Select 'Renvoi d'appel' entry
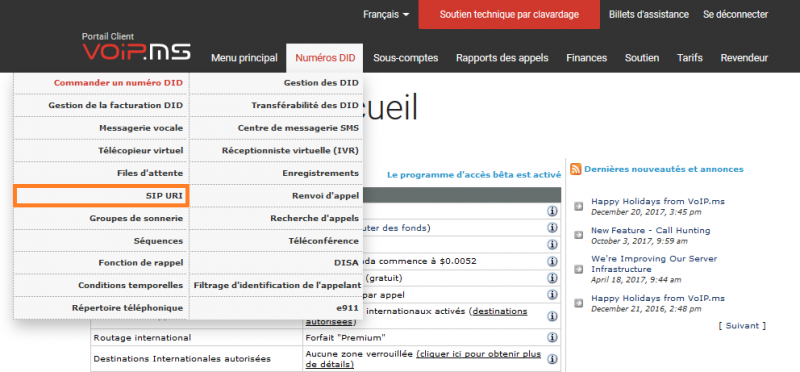Viewport: 800px width, 372px height. click(276, 196)
